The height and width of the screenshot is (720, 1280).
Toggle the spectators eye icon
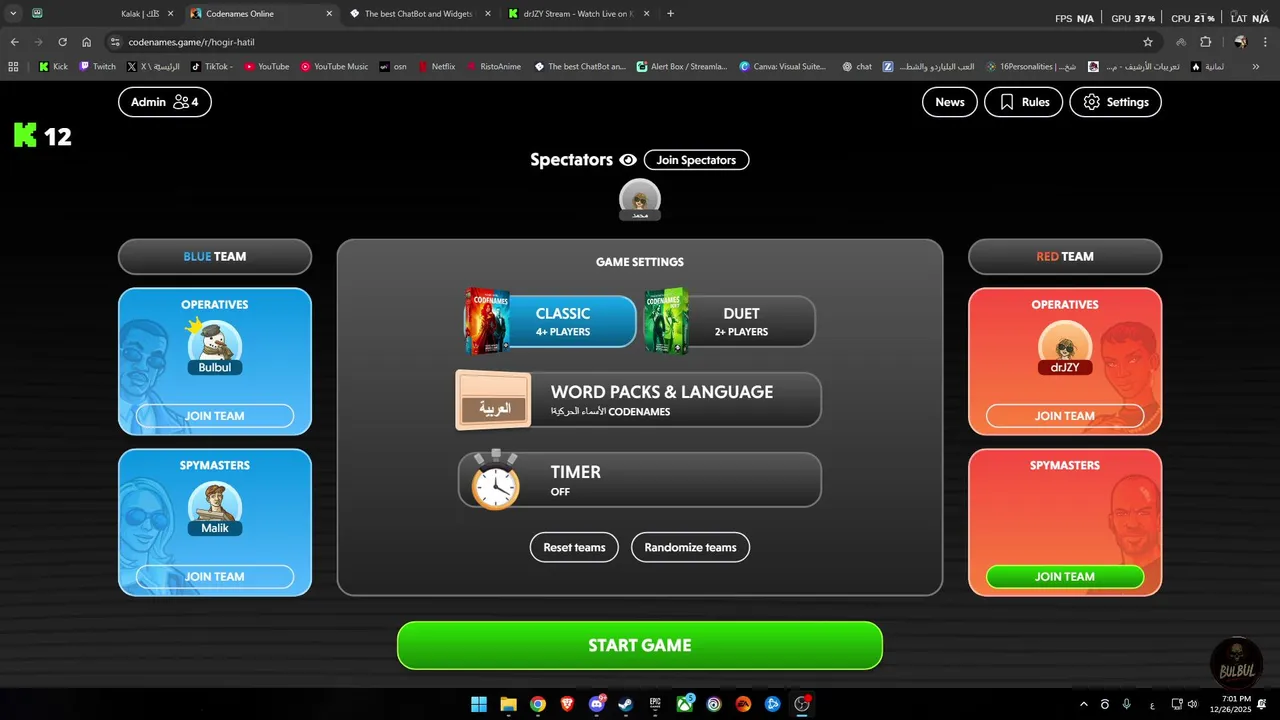coord(628,160)
